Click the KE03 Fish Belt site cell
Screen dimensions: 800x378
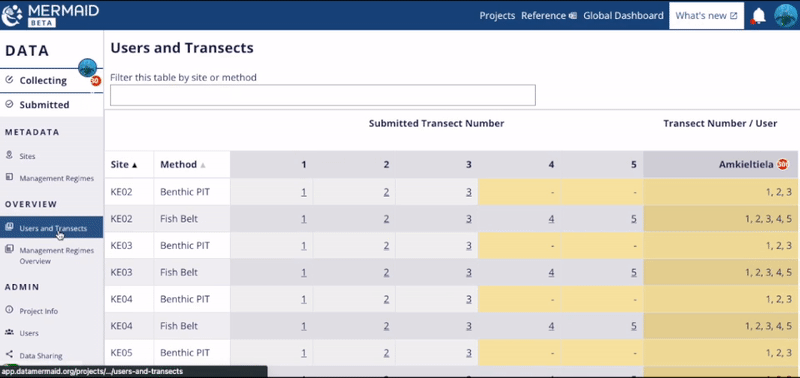tap(129, 272)
